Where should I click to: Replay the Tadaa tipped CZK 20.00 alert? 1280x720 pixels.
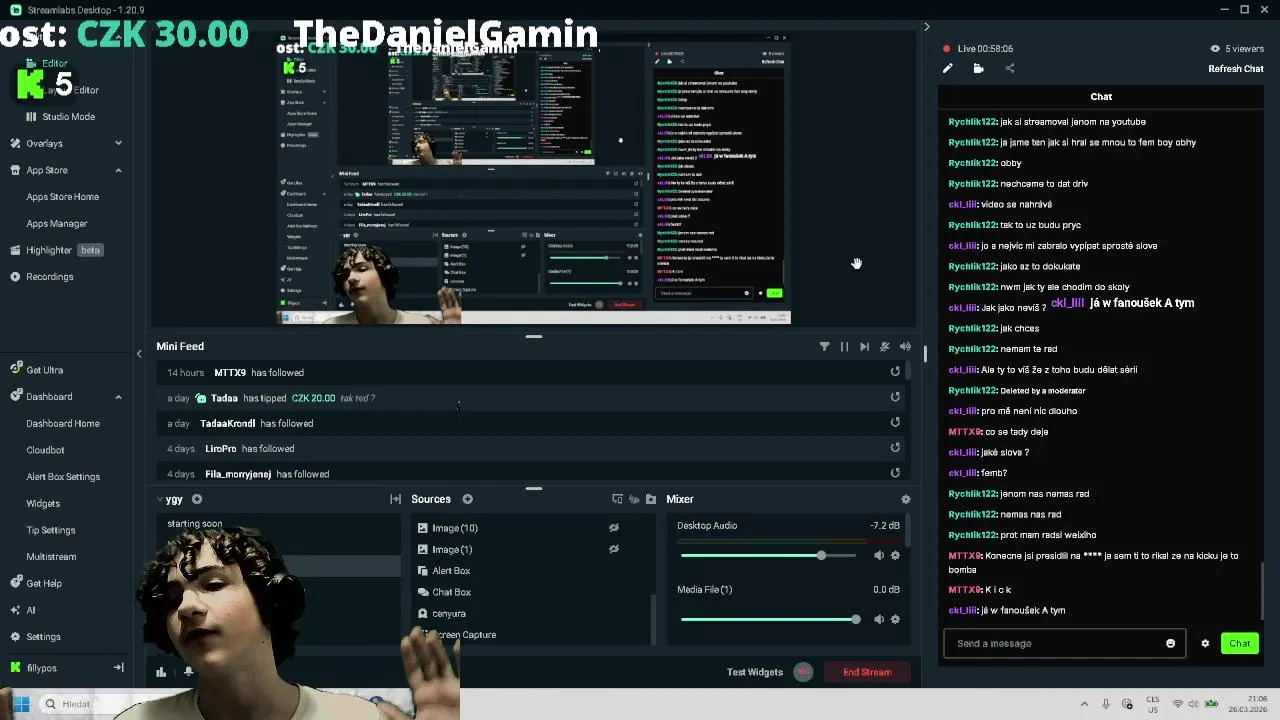tap(895, 397)
